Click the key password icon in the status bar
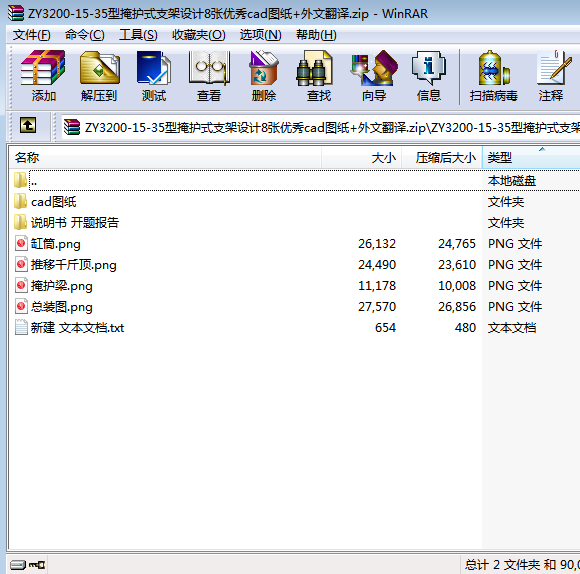Screen dimensions: 580x574 pos(37,565)
